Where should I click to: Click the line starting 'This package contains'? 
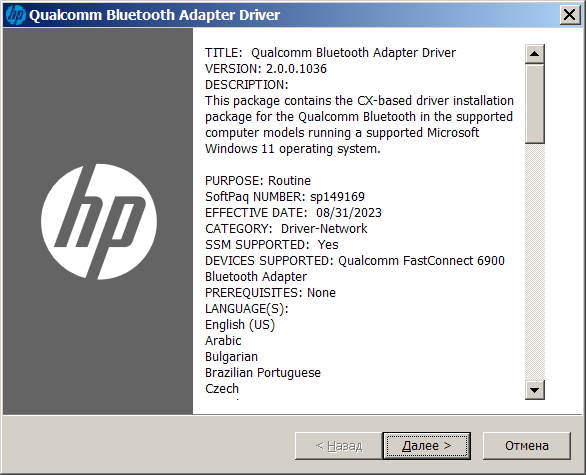click(359, 101)
